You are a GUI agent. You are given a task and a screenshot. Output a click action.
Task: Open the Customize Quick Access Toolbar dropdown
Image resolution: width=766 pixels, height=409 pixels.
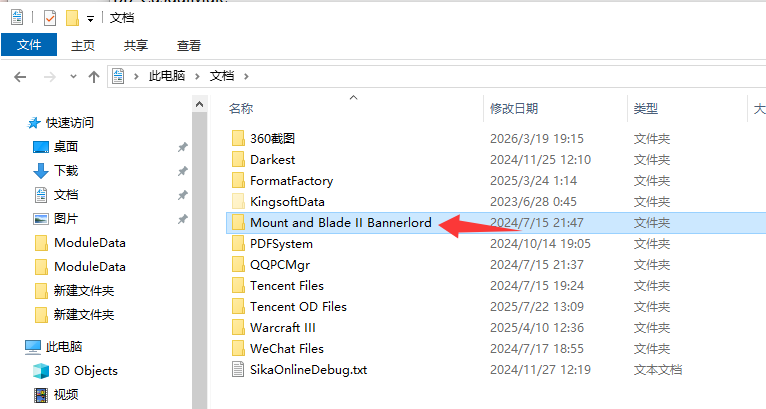[90, 19]
